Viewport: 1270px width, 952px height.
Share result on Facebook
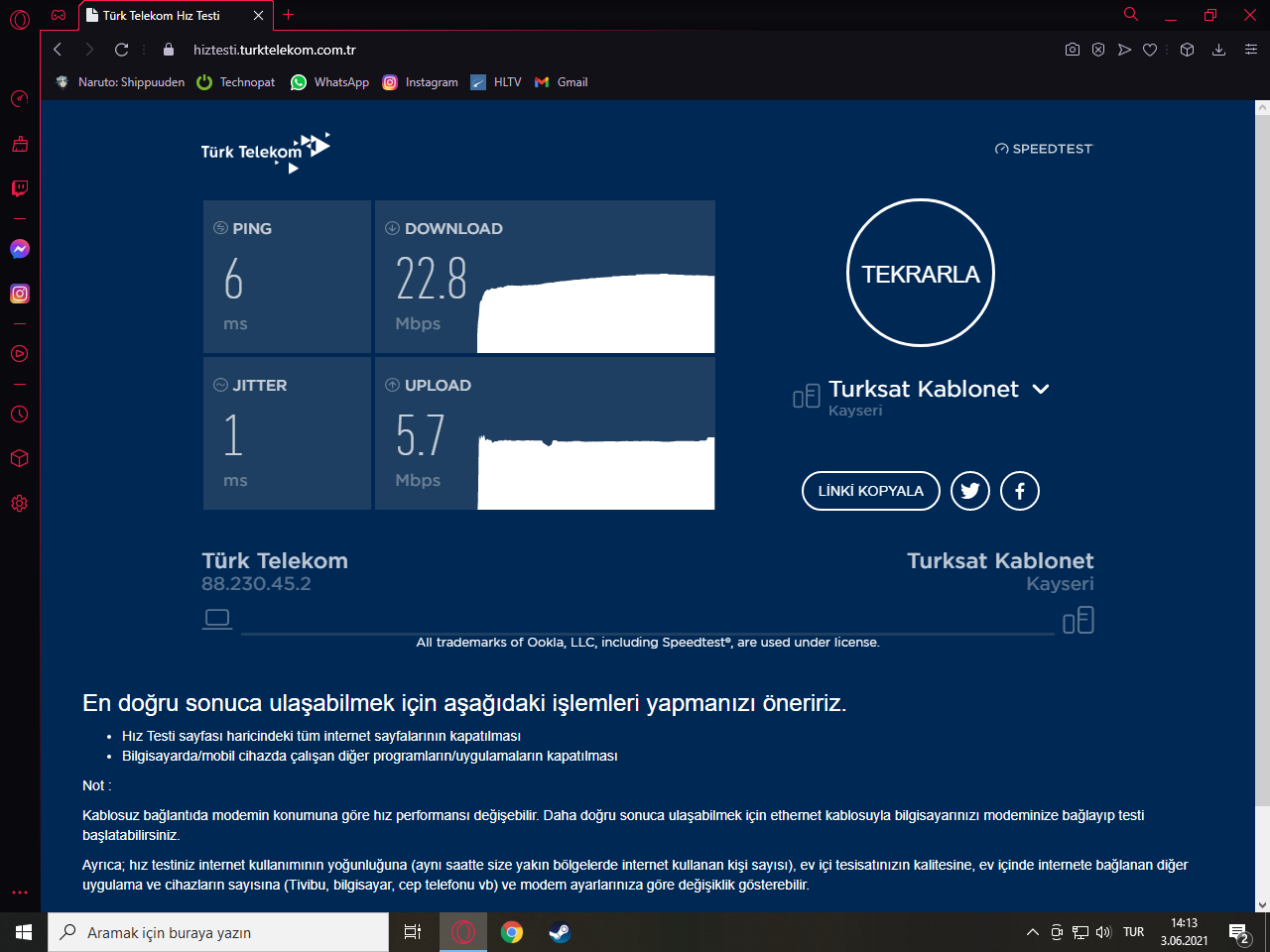point(1020,491)
